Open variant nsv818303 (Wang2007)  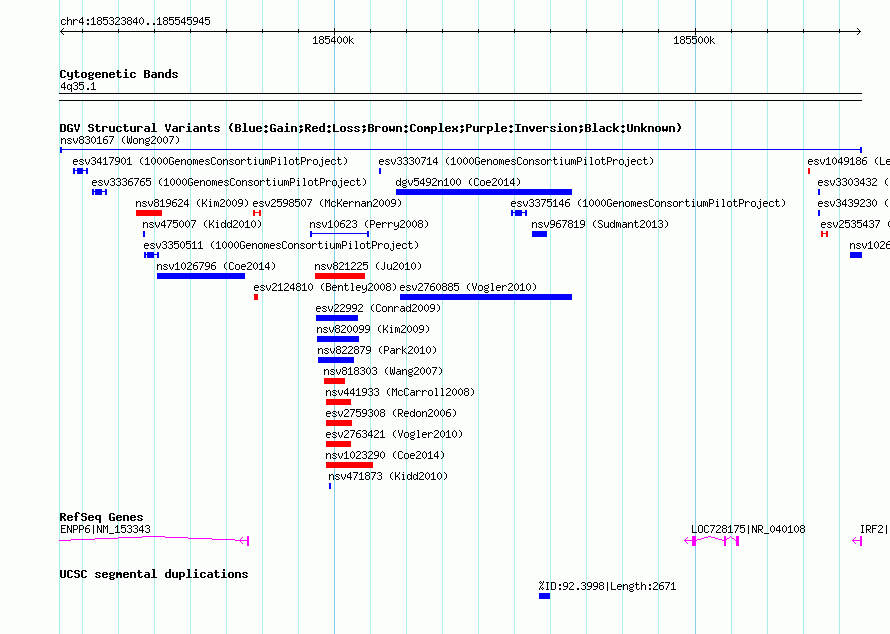pos(383,371)
